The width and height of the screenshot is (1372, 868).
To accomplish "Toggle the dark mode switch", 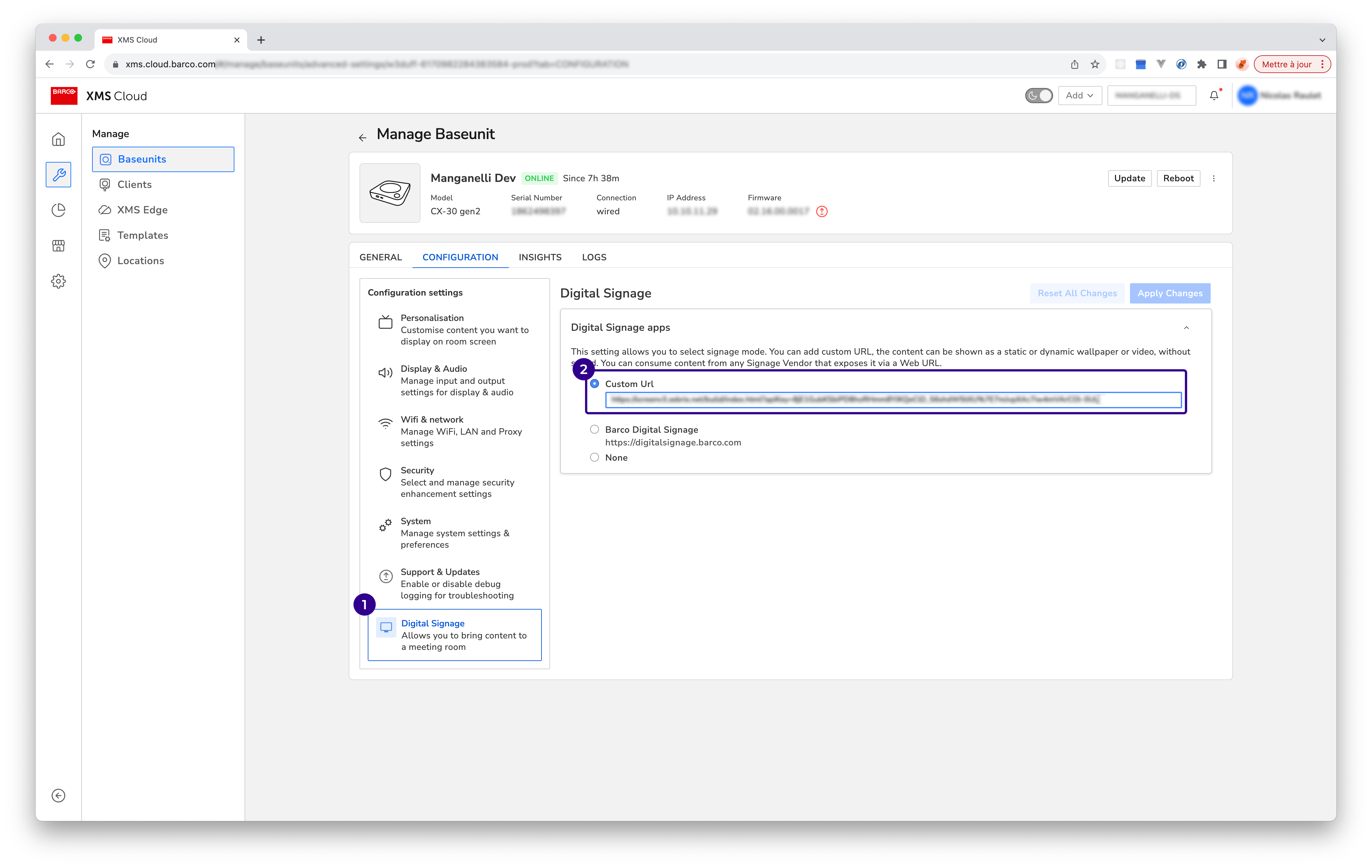I will pos(1038,96).
